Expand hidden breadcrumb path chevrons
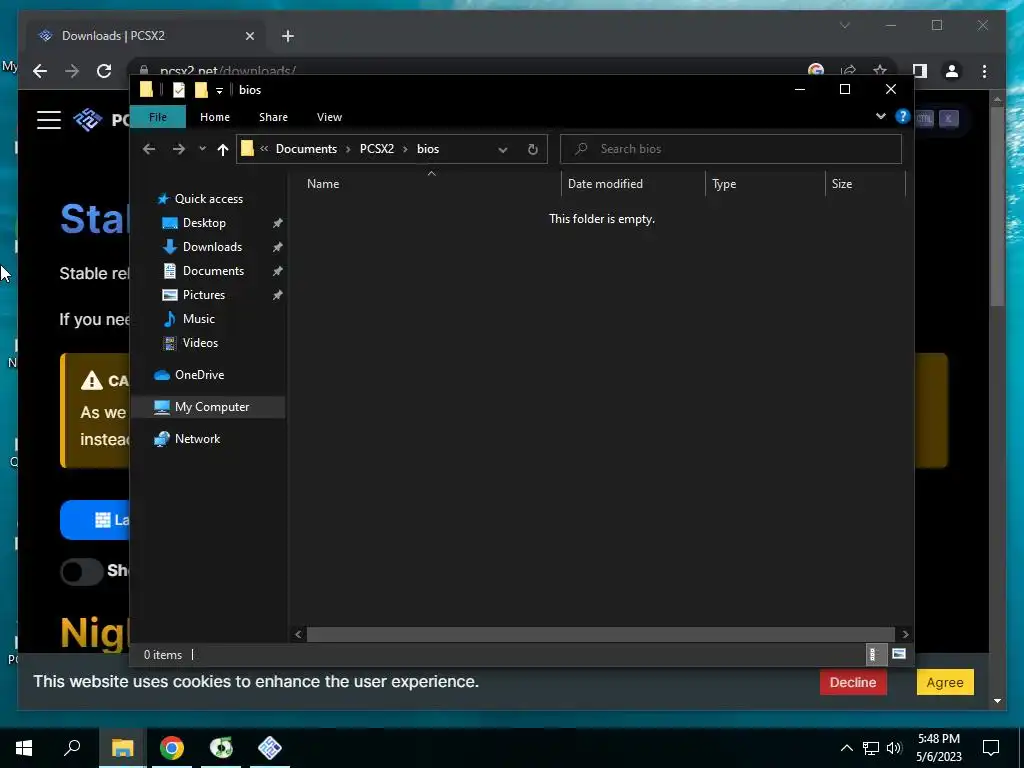 [x=264, y=149]
